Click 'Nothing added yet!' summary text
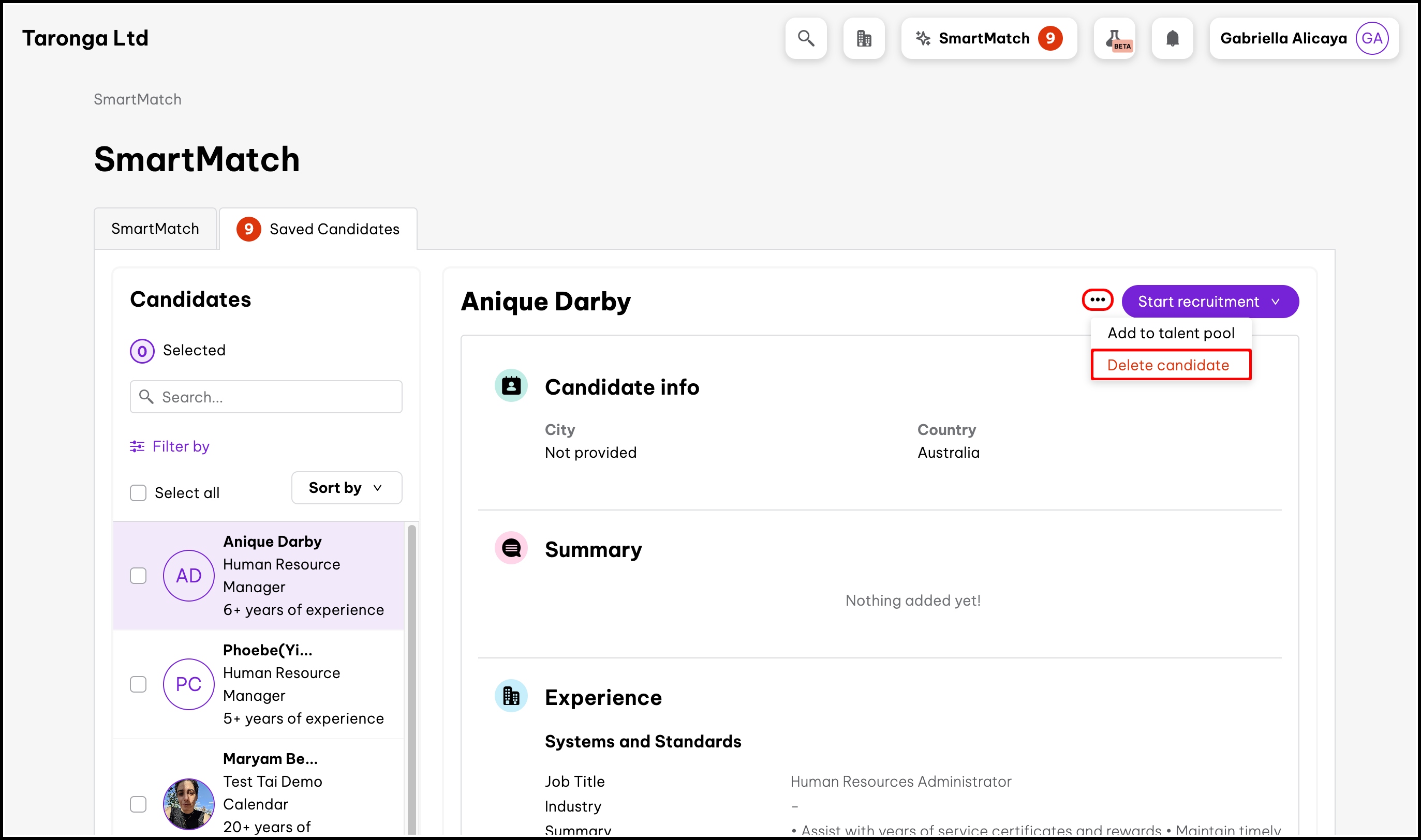This screenshot has height=840, width=1421. [913, 601]
